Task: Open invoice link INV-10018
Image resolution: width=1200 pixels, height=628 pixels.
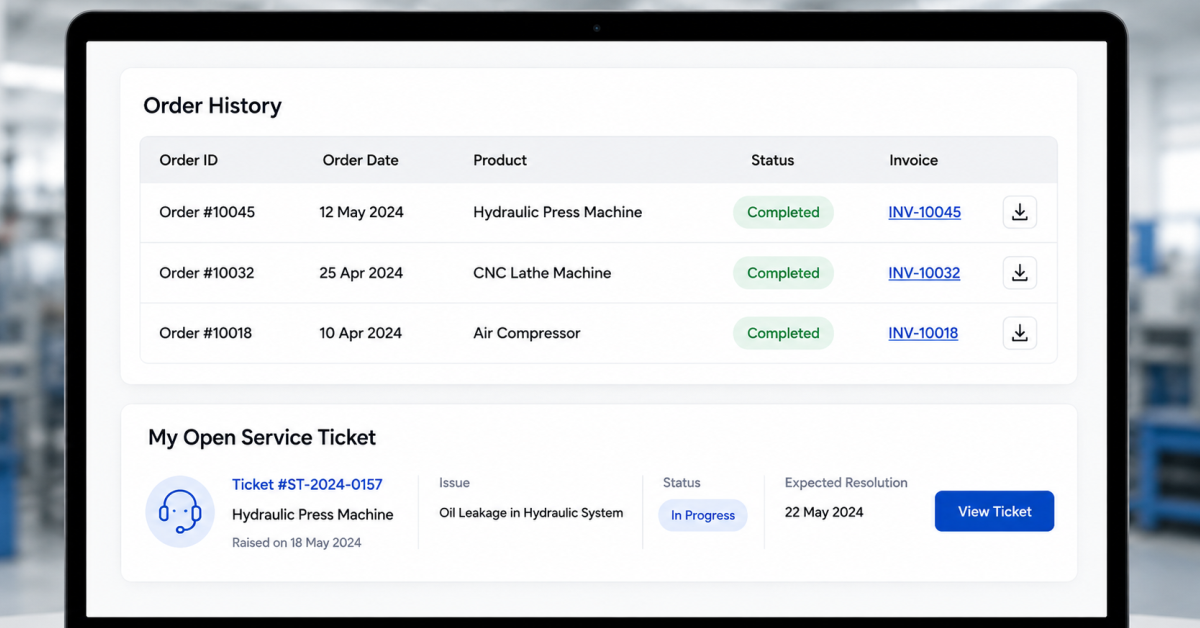Action: pyautogui.click(x=923, y=333)
